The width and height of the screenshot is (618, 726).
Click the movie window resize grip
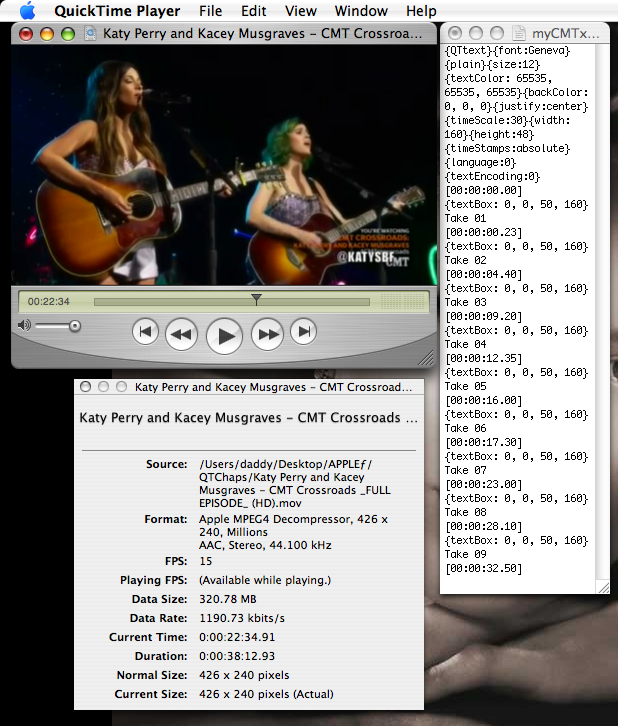[x=425, y=358]
